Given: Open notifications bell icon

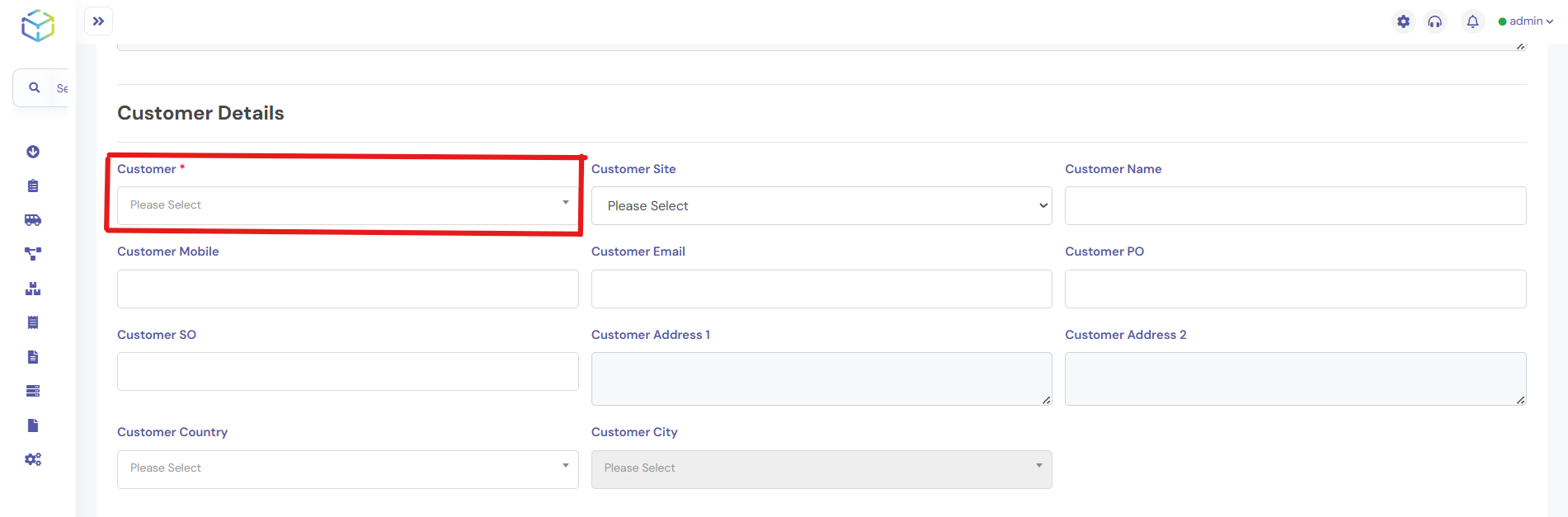Looking at the screenshot, I should (1472, 21).
